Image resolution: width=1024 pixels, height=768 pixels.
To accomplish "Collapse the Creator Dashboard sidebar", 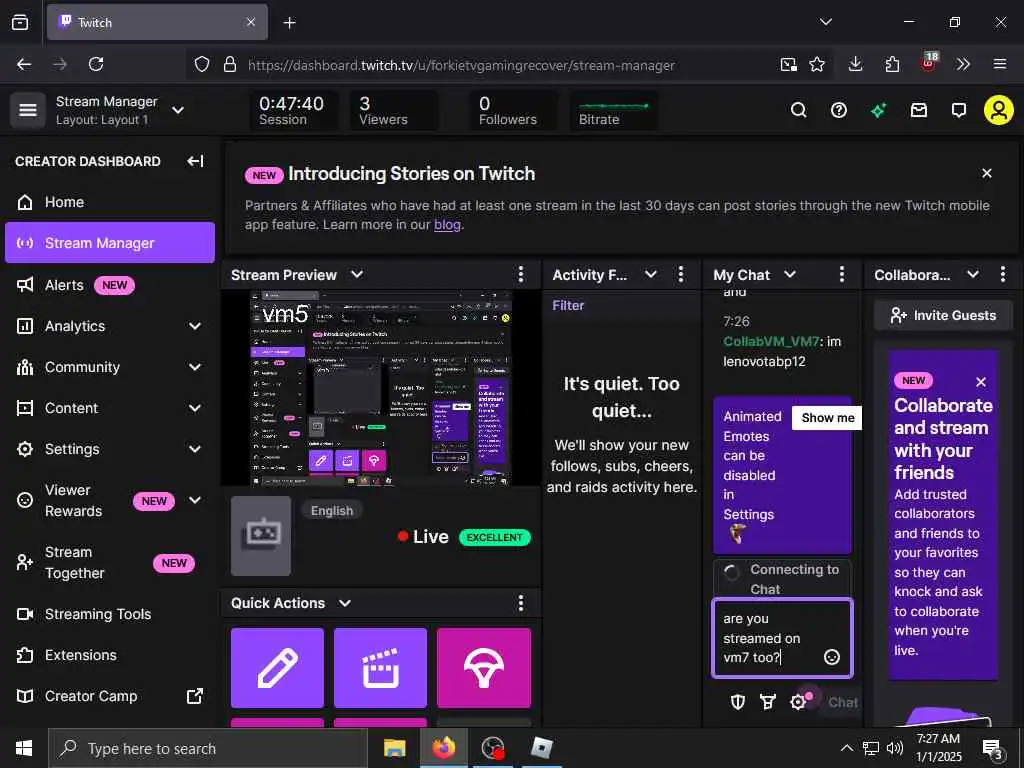I will click(x=195, y=161).
